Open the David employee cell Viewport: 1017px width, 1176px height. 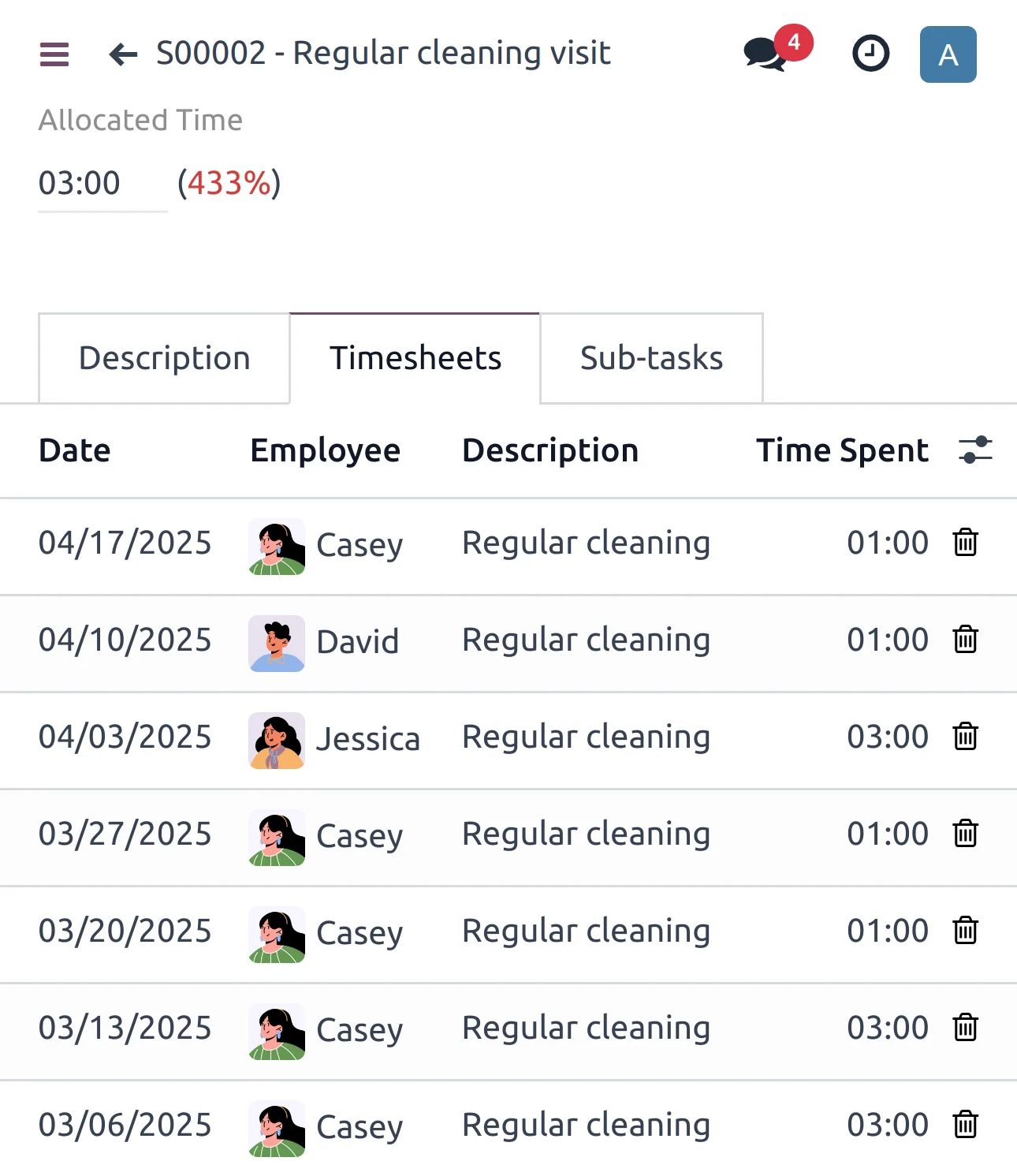(x=357, y=642)
